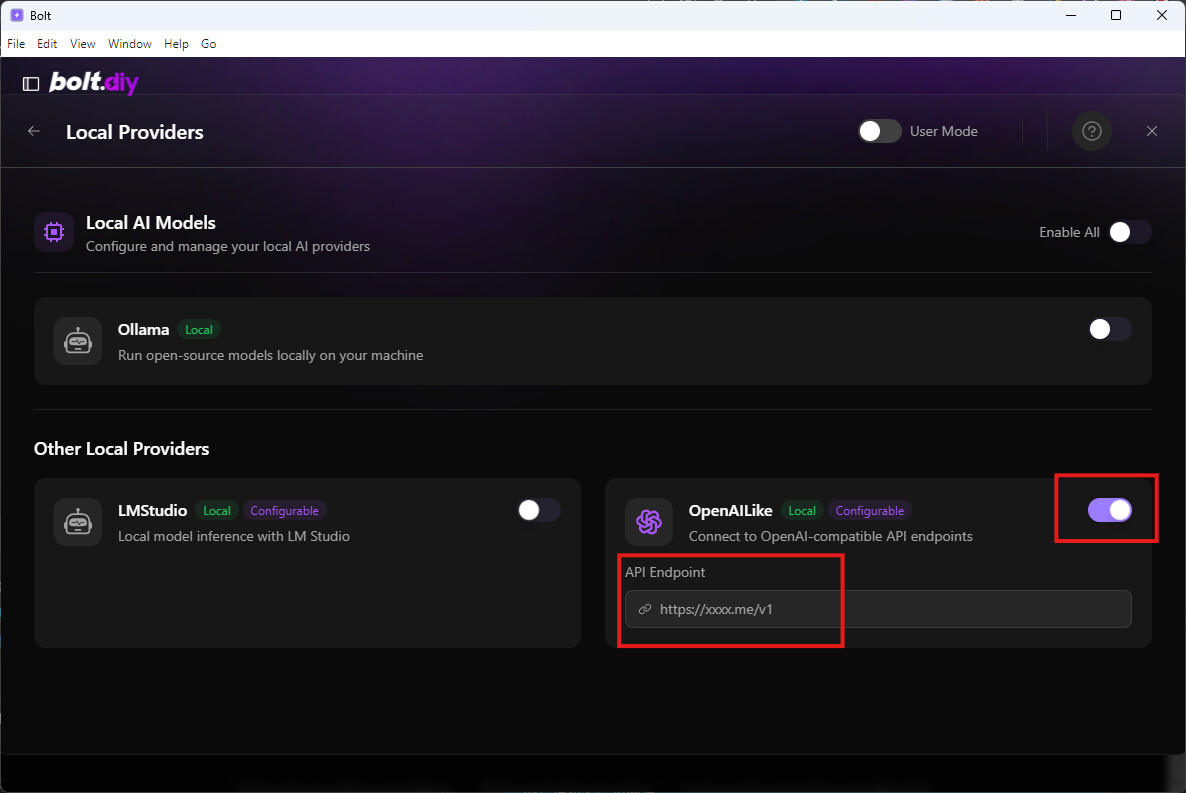1186x793 pixels.
Task: Open the Go menu
Action: pyautogui.click(x=209, y=44)
